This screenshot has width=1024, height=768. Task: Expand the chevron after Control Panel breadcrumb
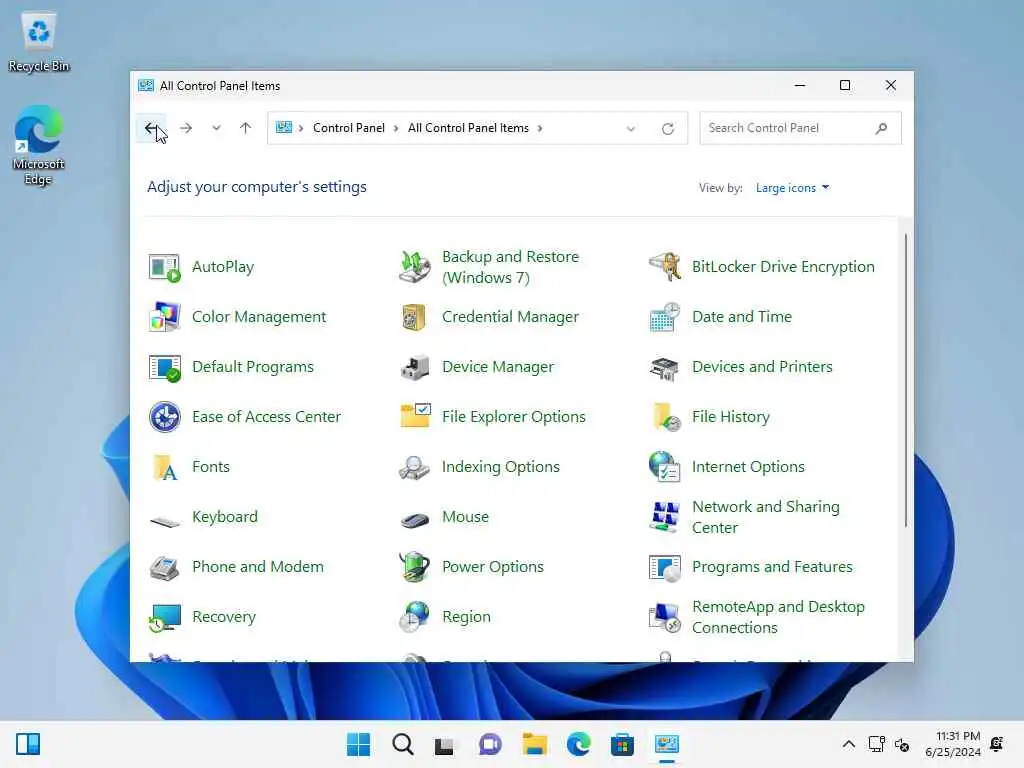[x=396, y=128]
